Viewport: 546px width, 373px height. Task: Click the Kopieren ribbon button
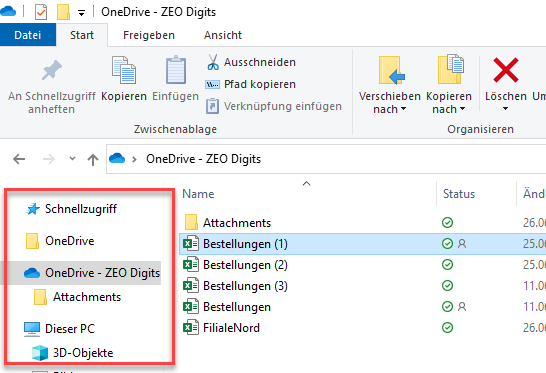(x=124, y=78)
